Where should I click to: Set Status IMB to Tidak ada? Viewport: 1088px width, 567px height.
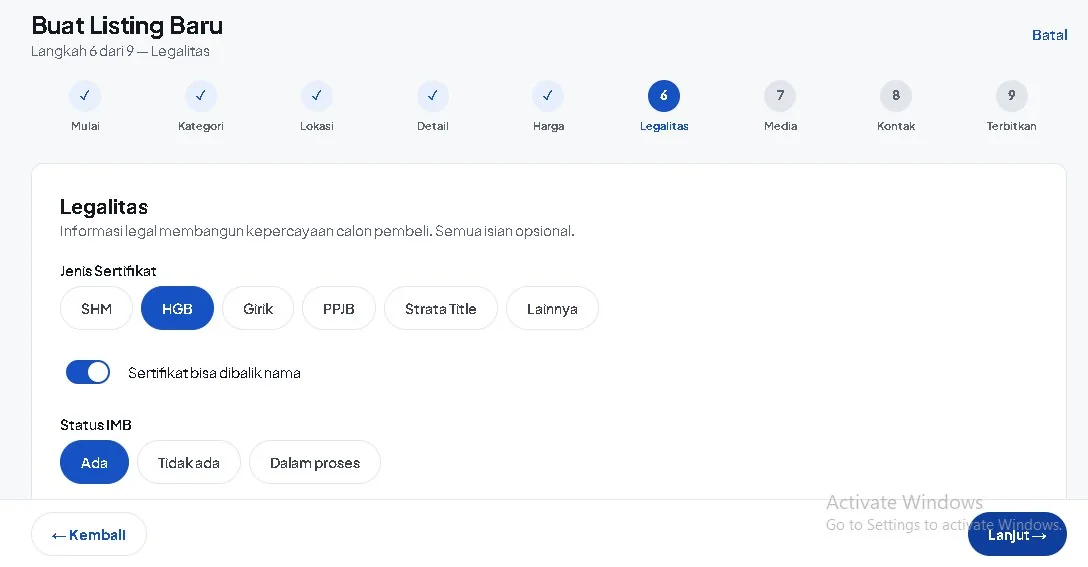point(189,462)
